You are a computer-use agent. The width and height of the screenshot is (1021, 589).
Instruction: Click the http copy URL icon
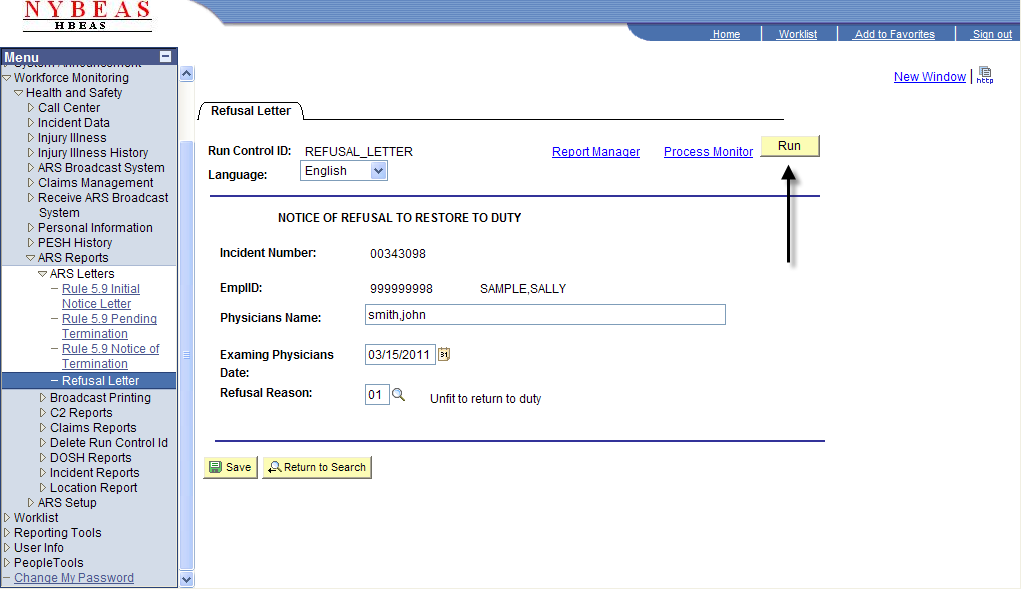(985, 75)
